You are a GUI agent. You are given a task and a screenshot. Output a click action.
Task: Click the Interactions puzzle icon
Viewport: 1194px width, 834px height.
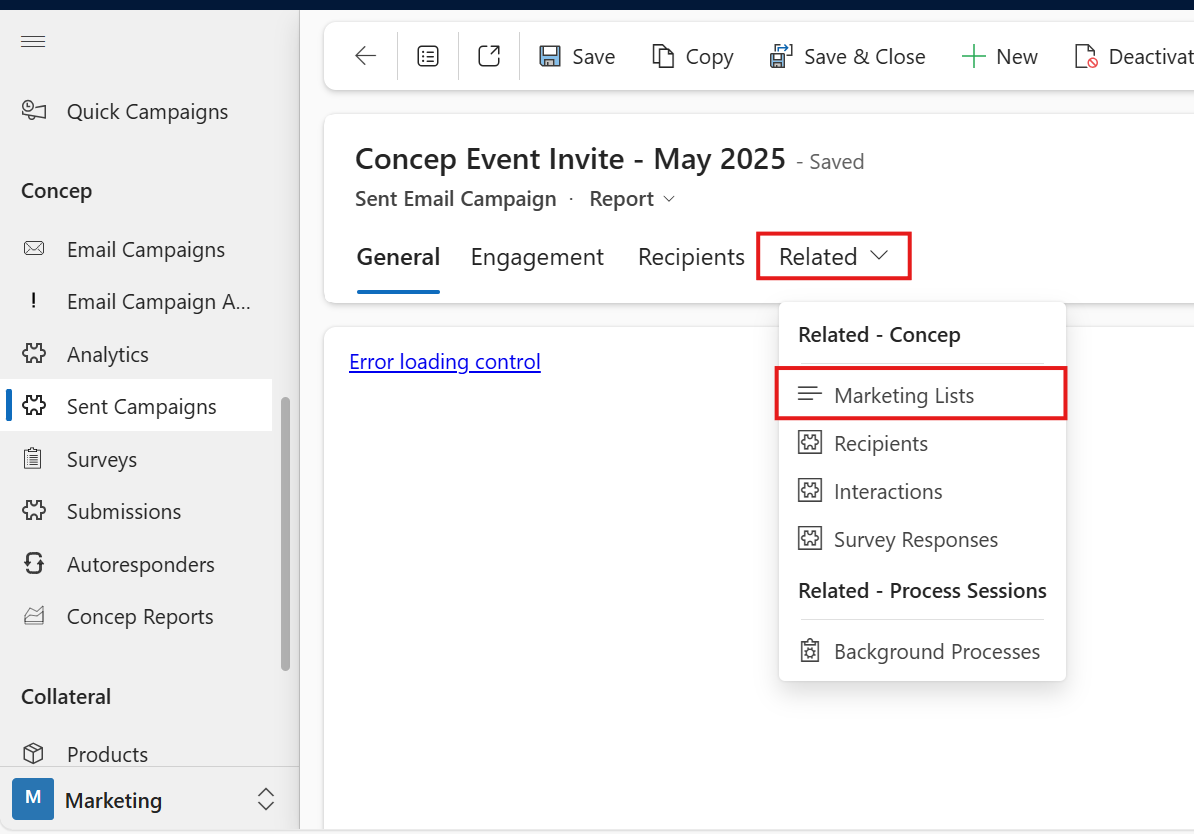coord(809,490)
